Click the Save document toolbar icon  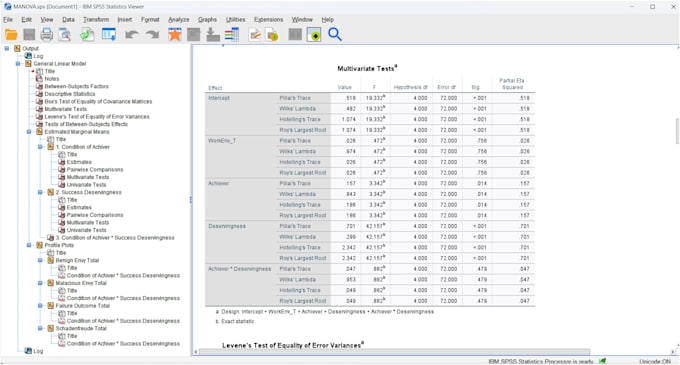click(29, 35)
